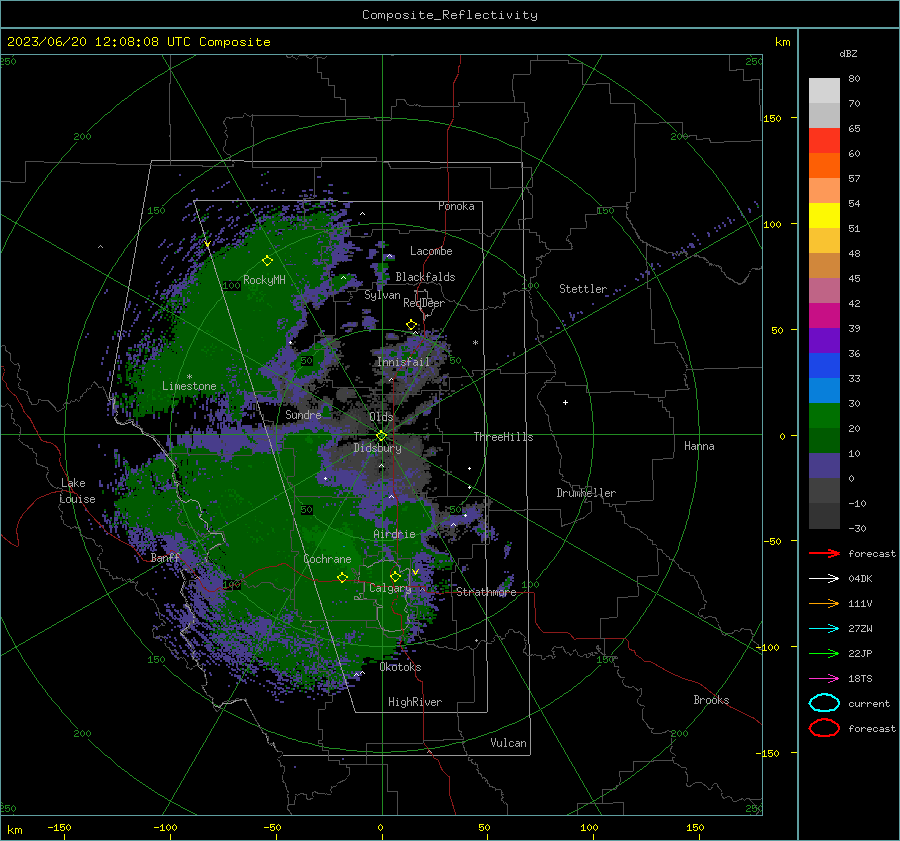Click the yellow radar-site diamond near Olds
Image resolution: width=900 pixels, height=841 pixels.
[x=381, y=435]
